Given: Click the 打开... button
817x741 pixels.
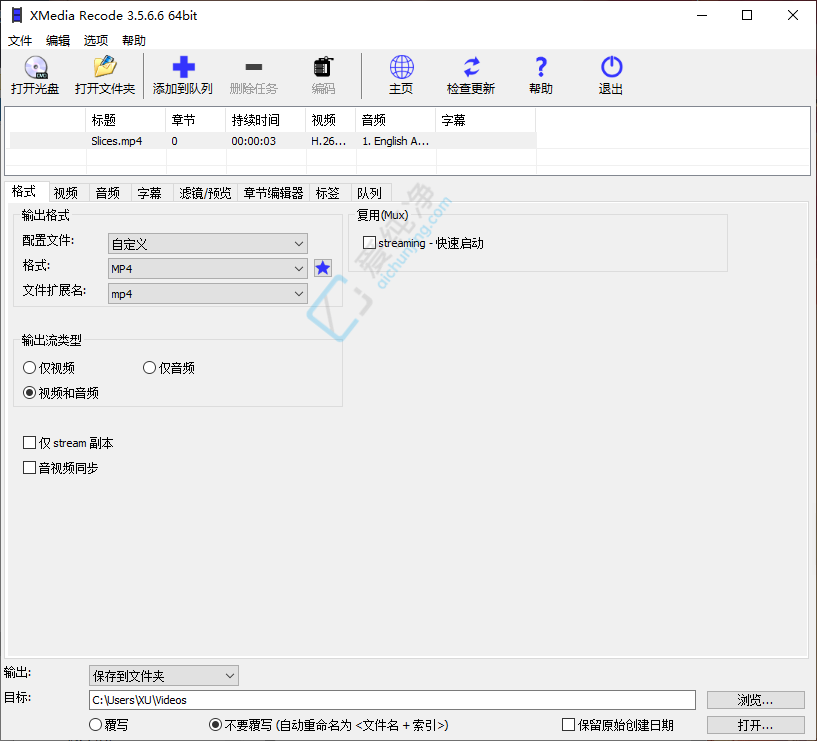Looking at the screenshot, I should 756,725.
